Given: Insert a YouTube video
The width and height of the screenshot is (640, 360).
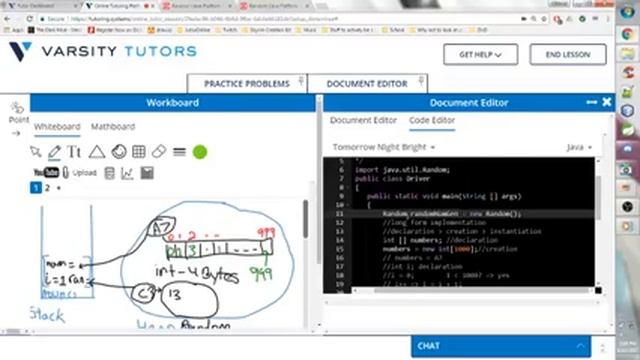Looking at the screenshot, I should pos(46,173).
